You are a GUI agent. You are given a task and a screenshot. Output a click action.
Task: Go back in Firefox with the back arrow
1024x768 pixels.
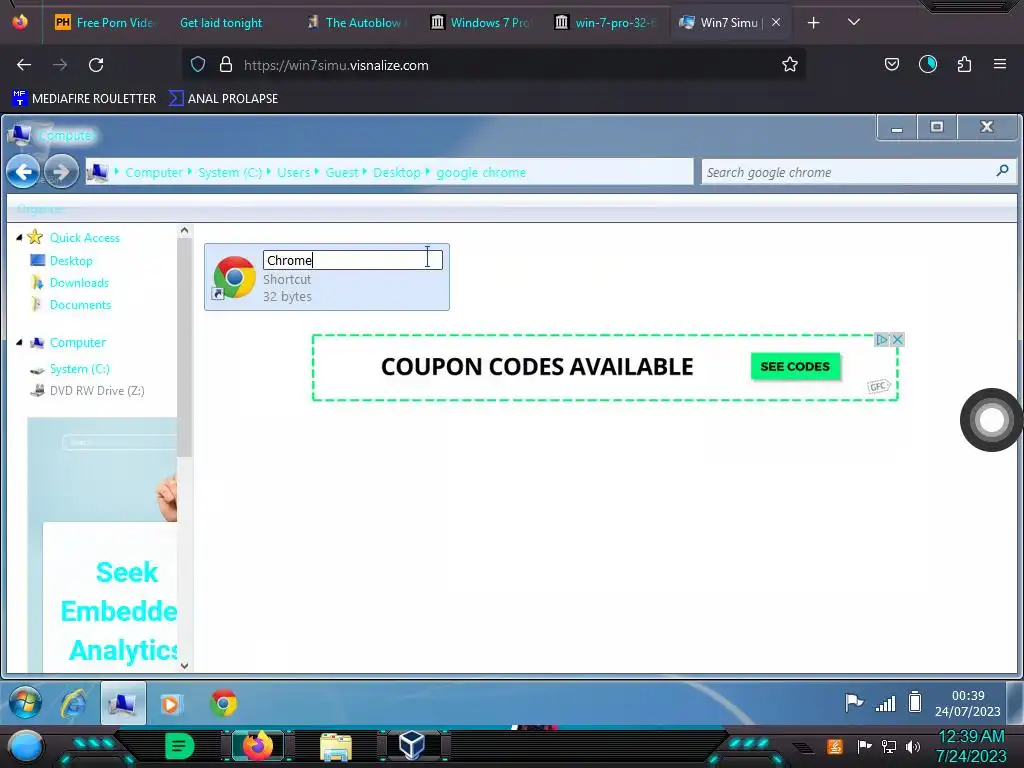pos(24,65)
